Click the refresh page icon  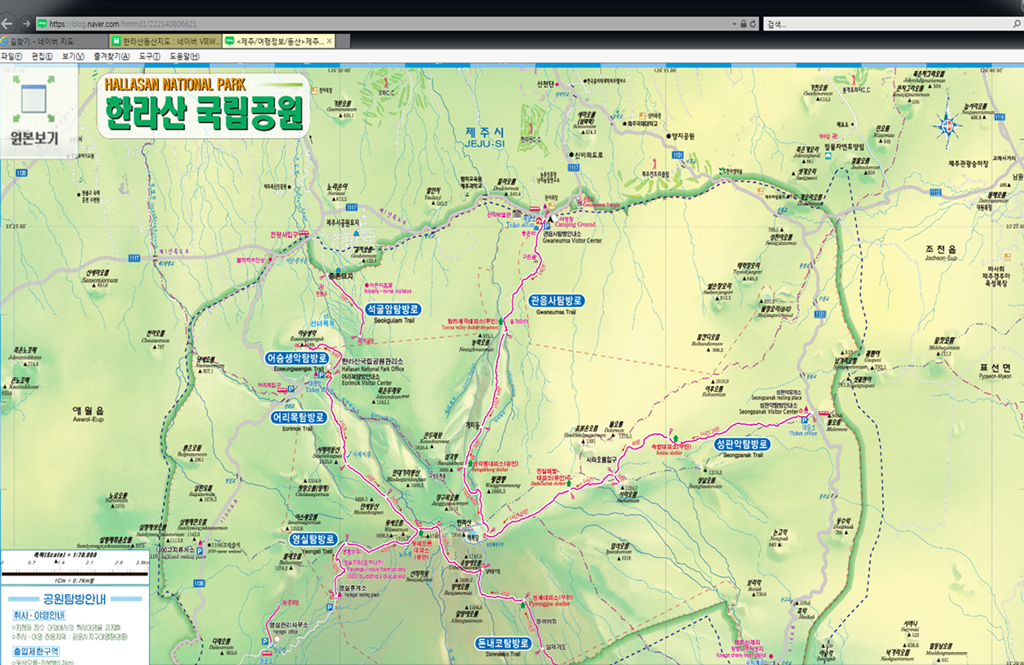pos(752,24)
